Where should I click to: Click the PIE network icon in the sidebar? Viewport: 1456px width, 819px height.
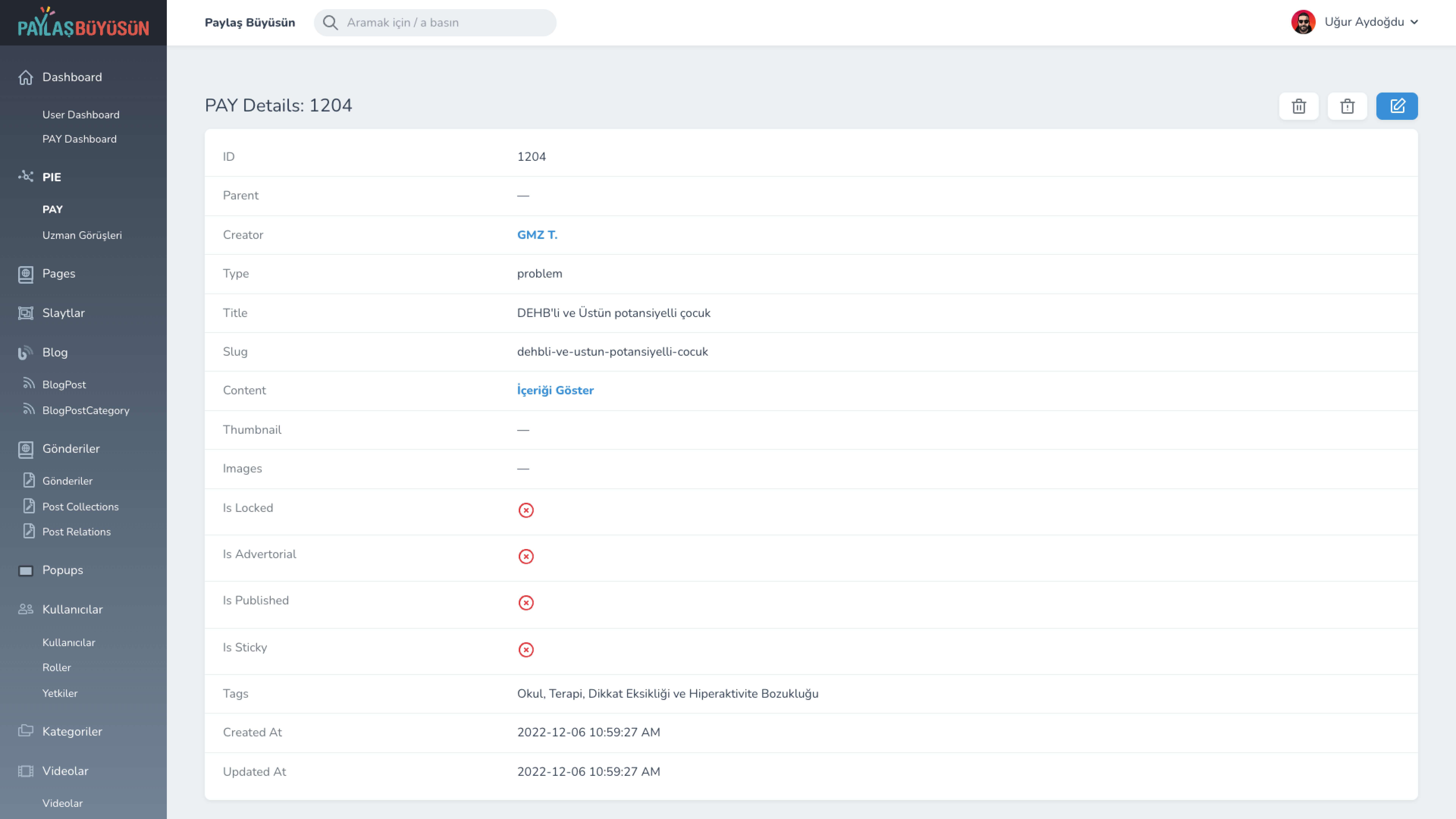25,176
